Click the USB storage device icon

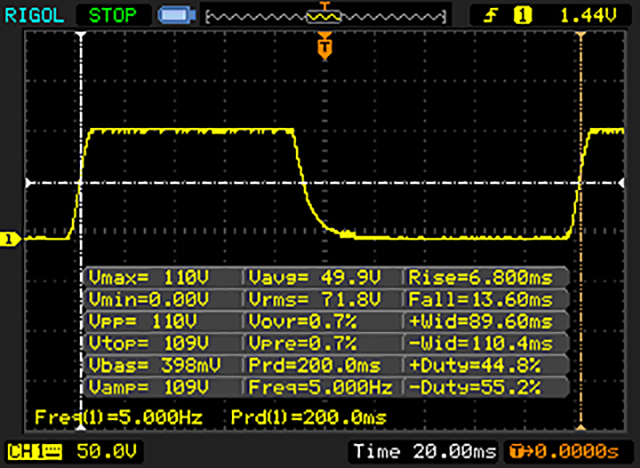point(176,15)
